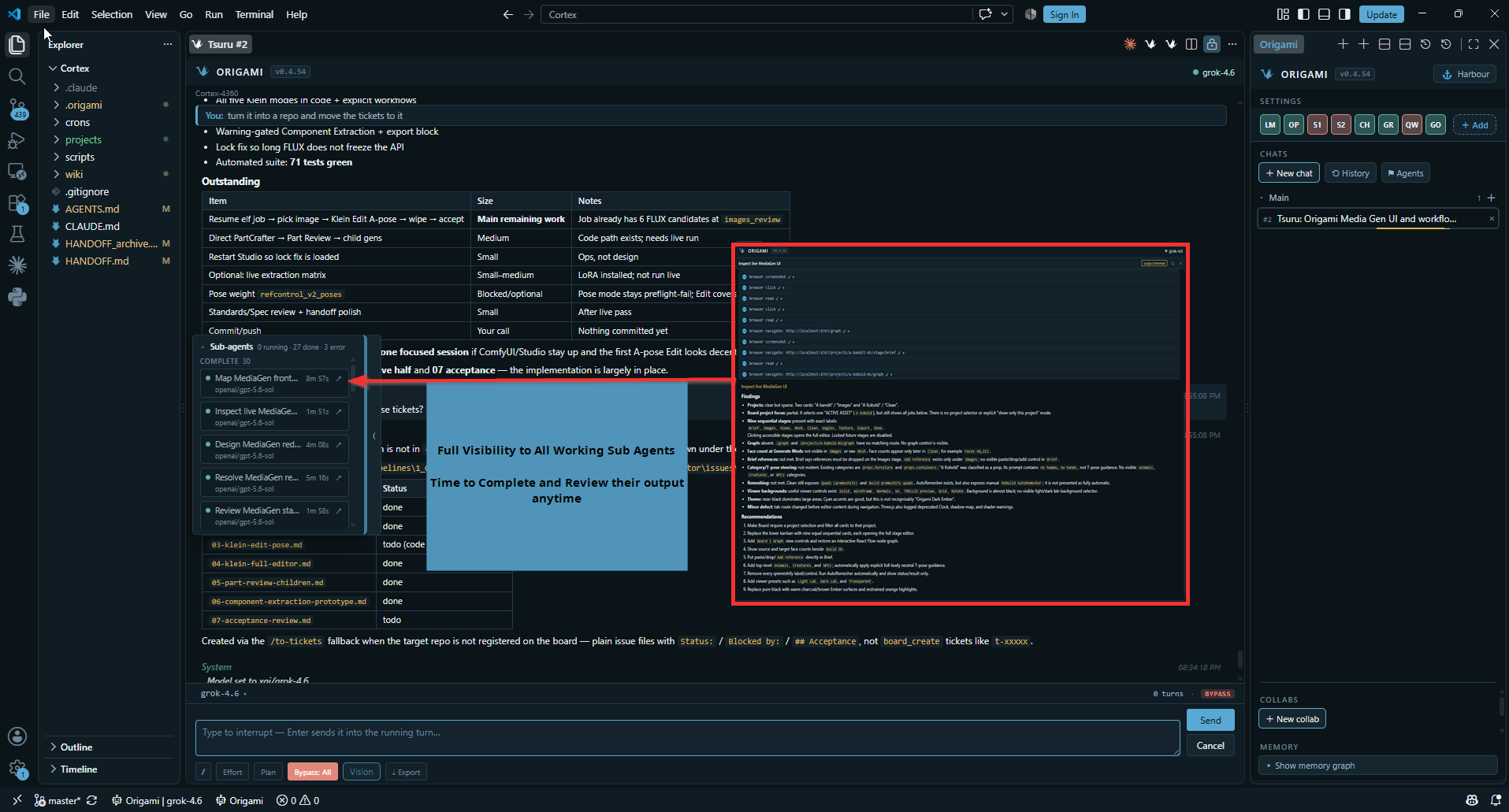Open editor More Actions ellipsis menu
Image resolution: width=1509 pixels, height=812 pixels.
(x=1232, y=44)
